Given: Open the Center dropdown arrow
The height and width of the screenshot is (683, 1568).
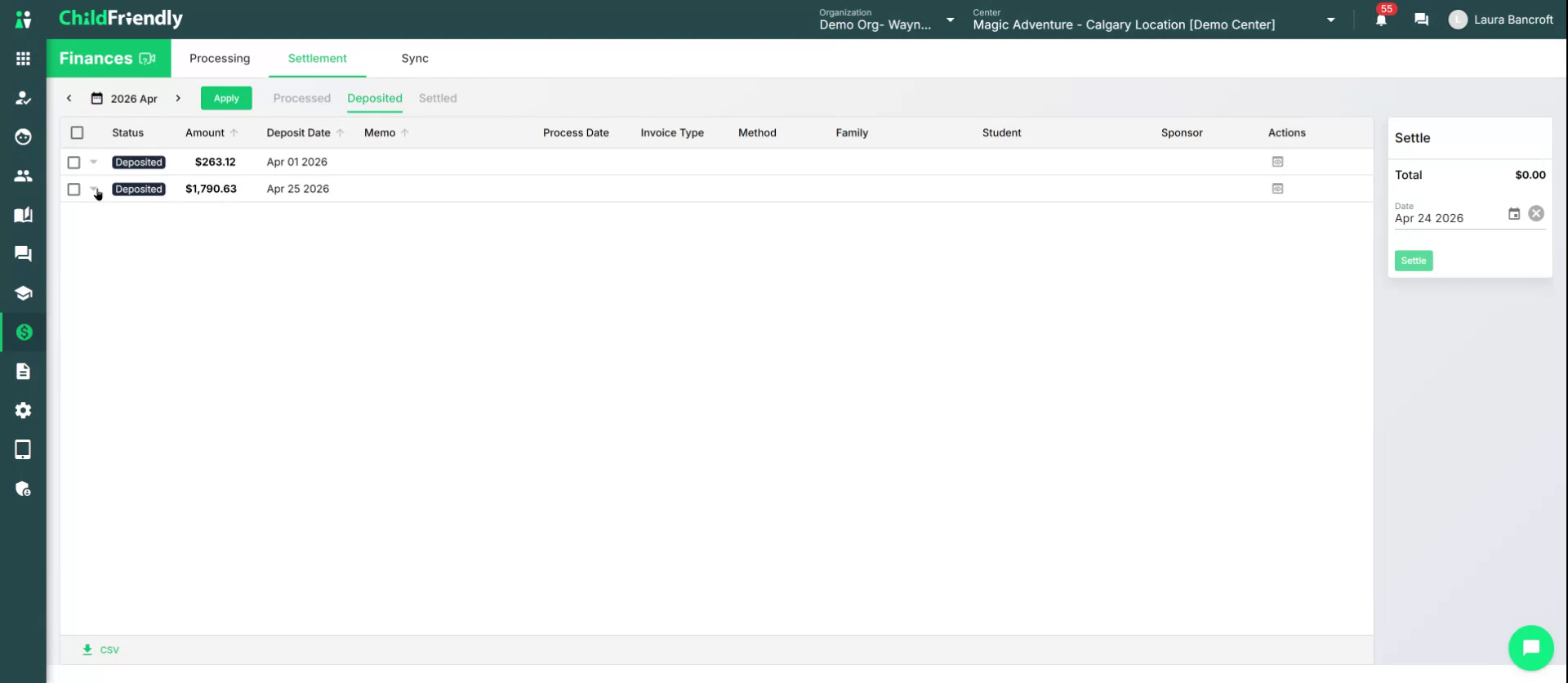Looking at the screenshot, I should tap(1330, 20).
